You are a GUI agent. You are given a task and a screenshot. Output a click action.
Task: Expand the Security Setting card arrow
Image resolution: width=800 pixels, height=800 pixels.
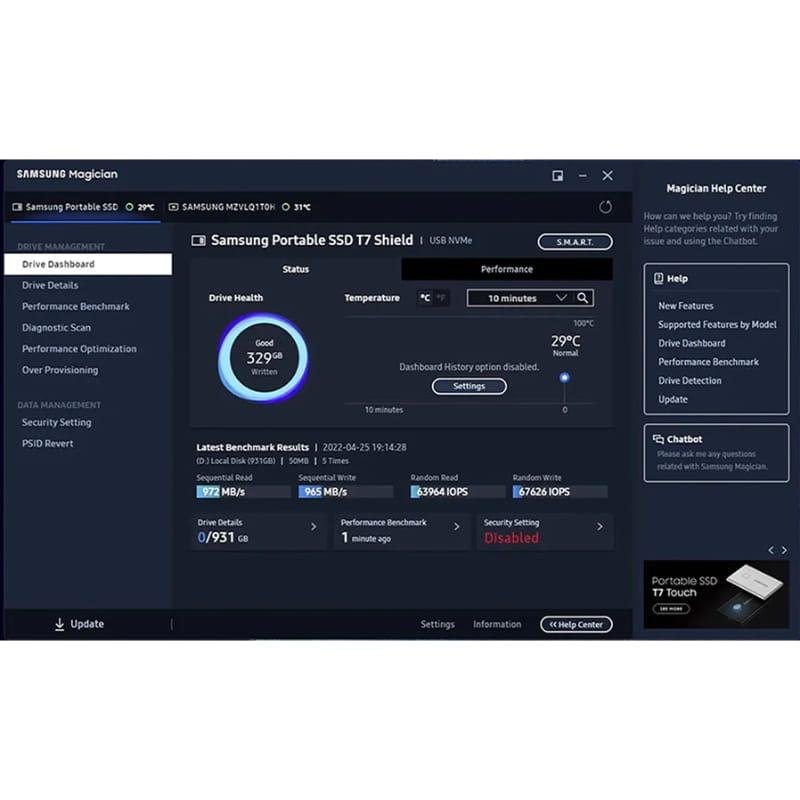pyautogui.click(x=599, y=527)
